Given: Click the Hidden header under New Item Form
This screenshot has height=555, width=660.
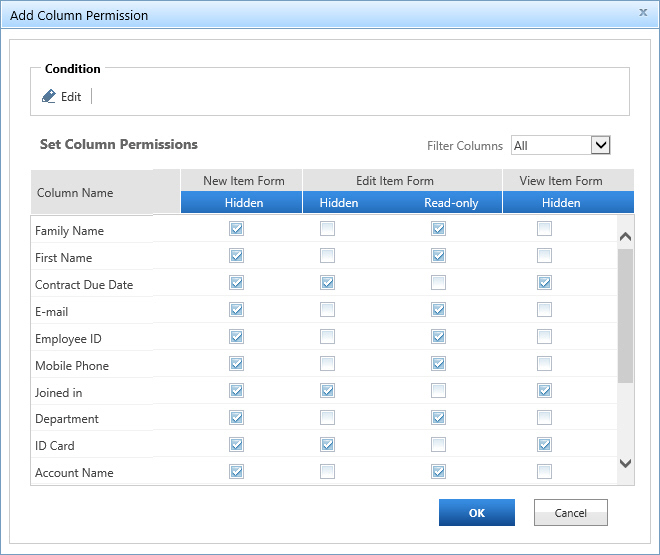Looking at the screenshot, I should click(x=243, y=203).
